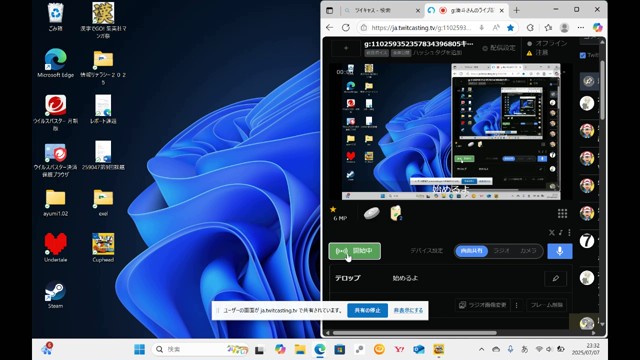
Task: Click the green broadcasting button
Action: click(355, 251)
